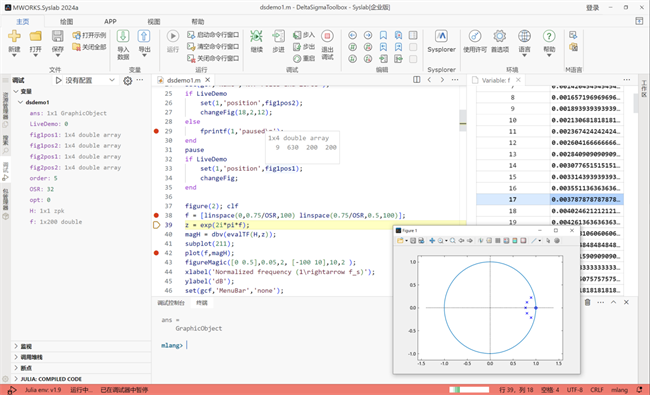Open the 没有配置 configuration dropdown

click(x=90, y=80)
